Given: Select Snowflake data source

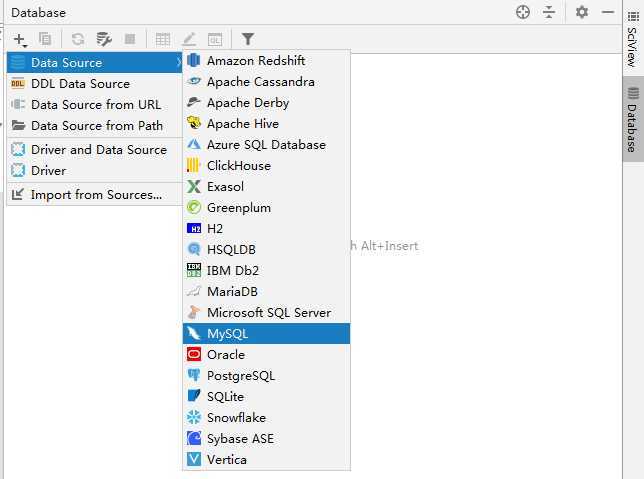Looking at the screenshot, I should pyautogui.click(x=267, y=417).
